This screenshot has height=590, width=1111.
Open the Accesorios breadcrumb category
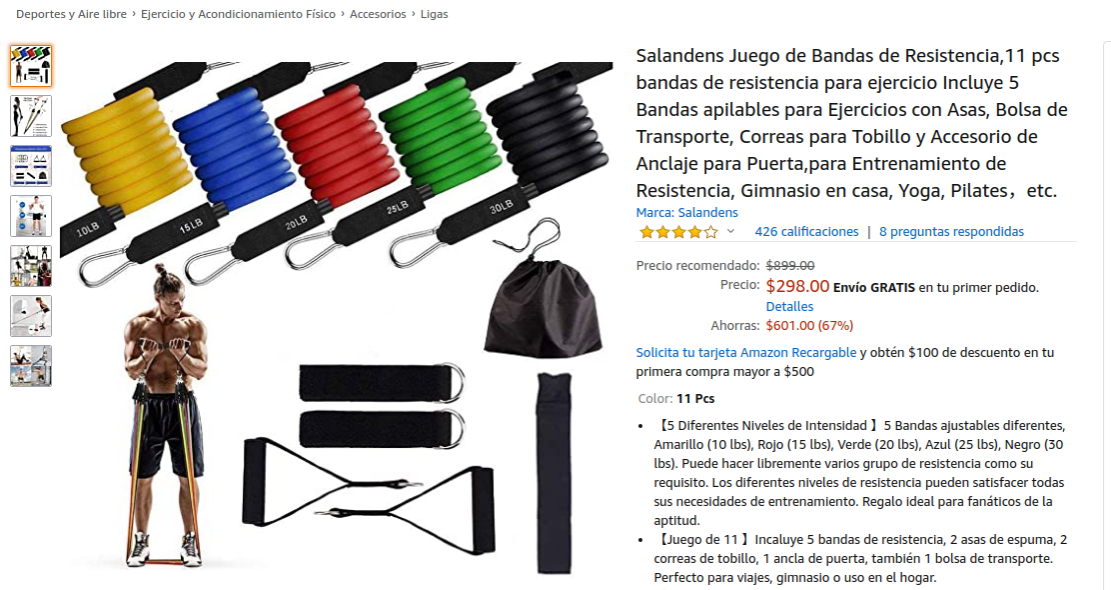point(378,14)
